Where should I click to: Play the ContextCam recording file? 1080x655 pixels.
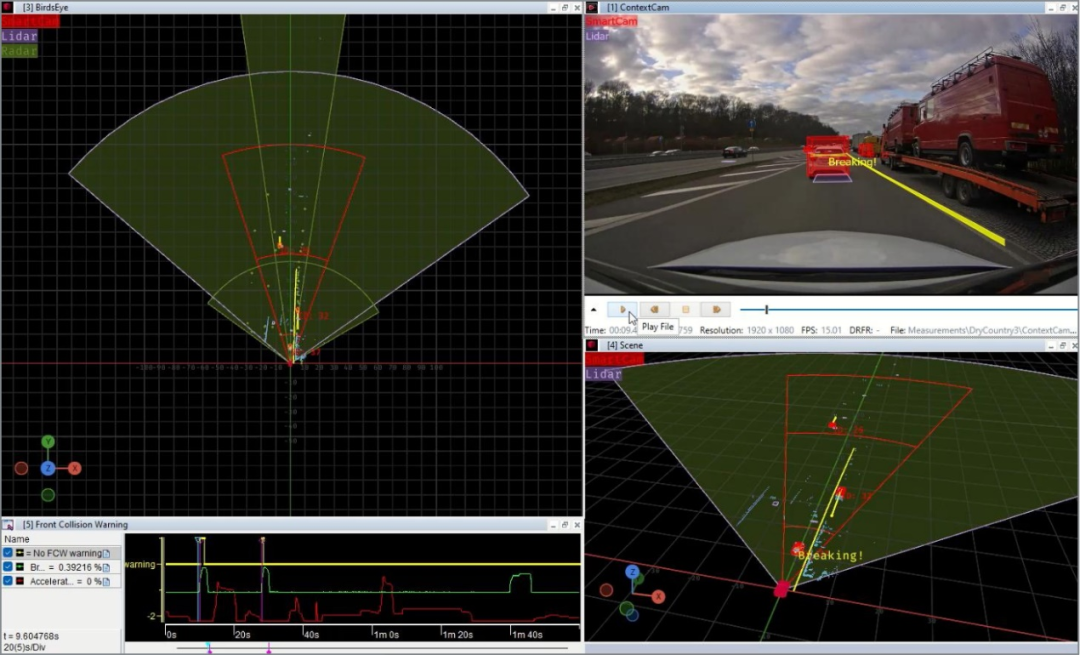pyautogui.click(x=622, y=310)
